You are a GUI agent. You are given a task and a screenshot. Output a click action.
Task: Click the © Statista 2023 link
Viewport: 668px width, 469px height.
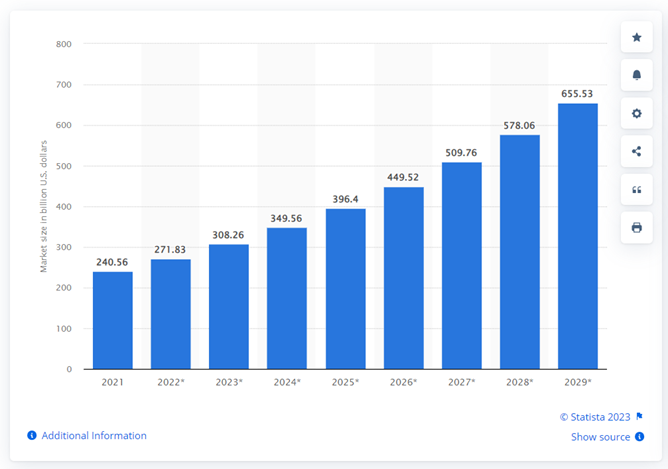click(x=595, y=417)
